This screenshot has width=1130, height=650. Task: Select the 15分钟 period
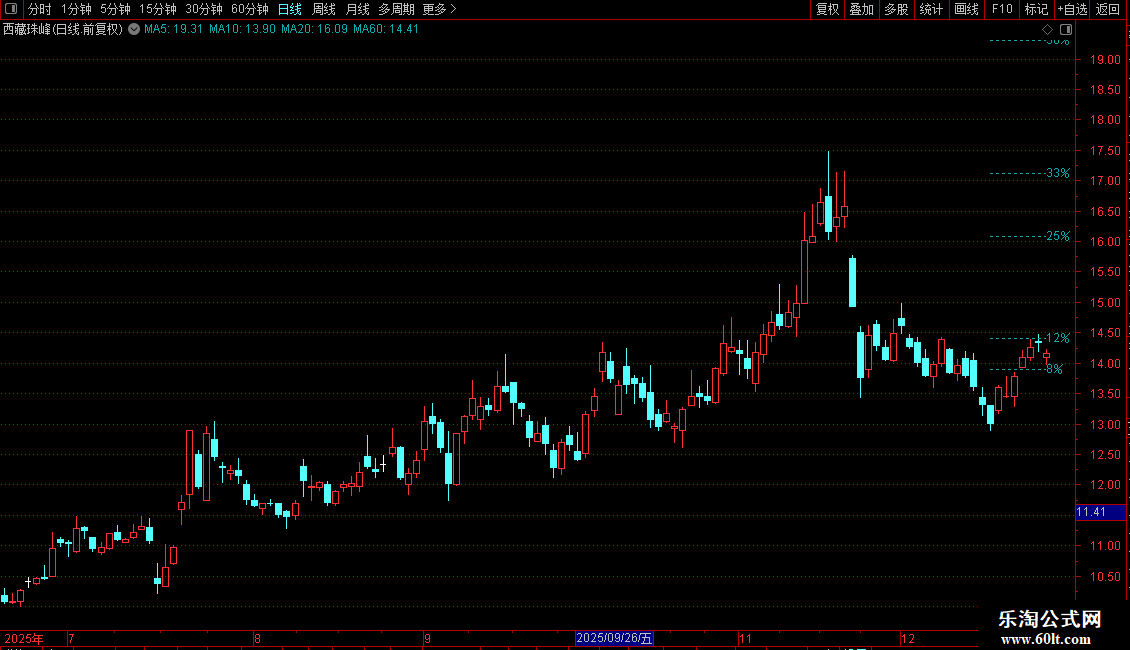[x=158, y=9]
